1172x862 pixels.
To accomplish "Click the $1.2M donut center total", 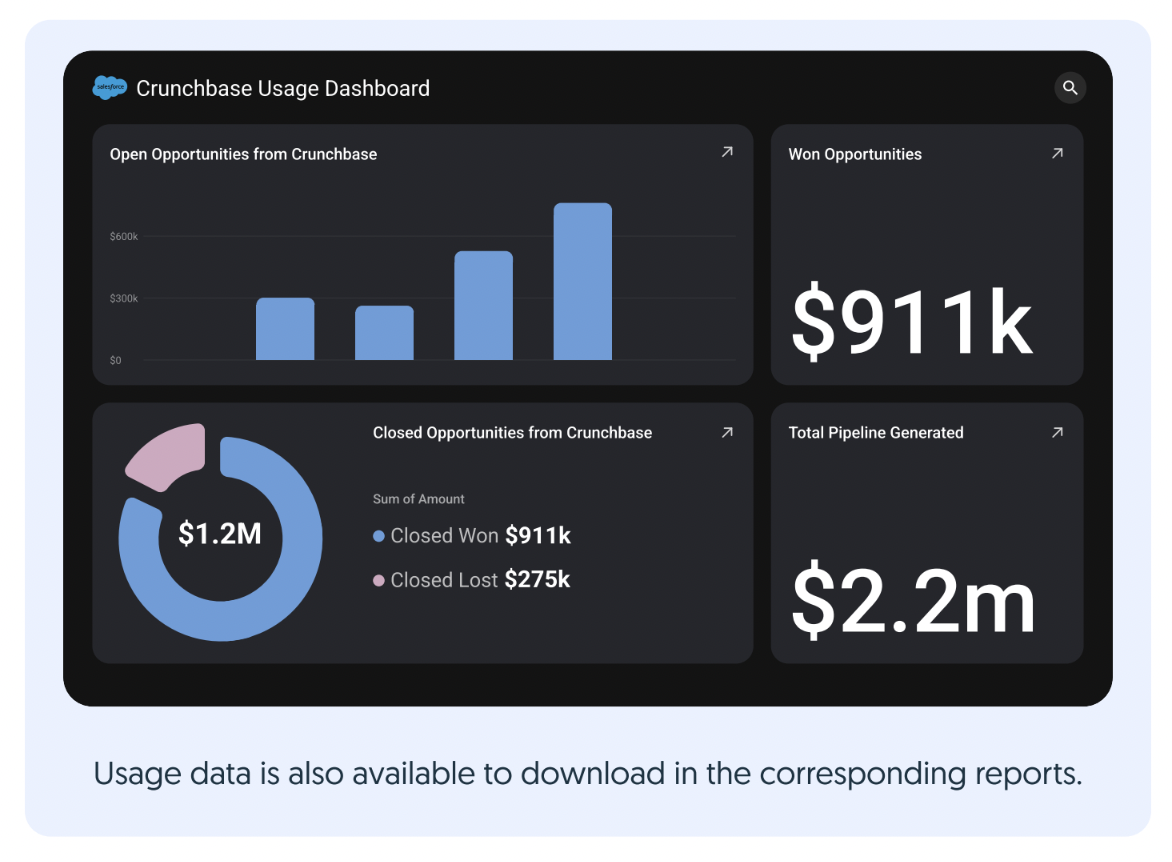I will click(220, 534).
